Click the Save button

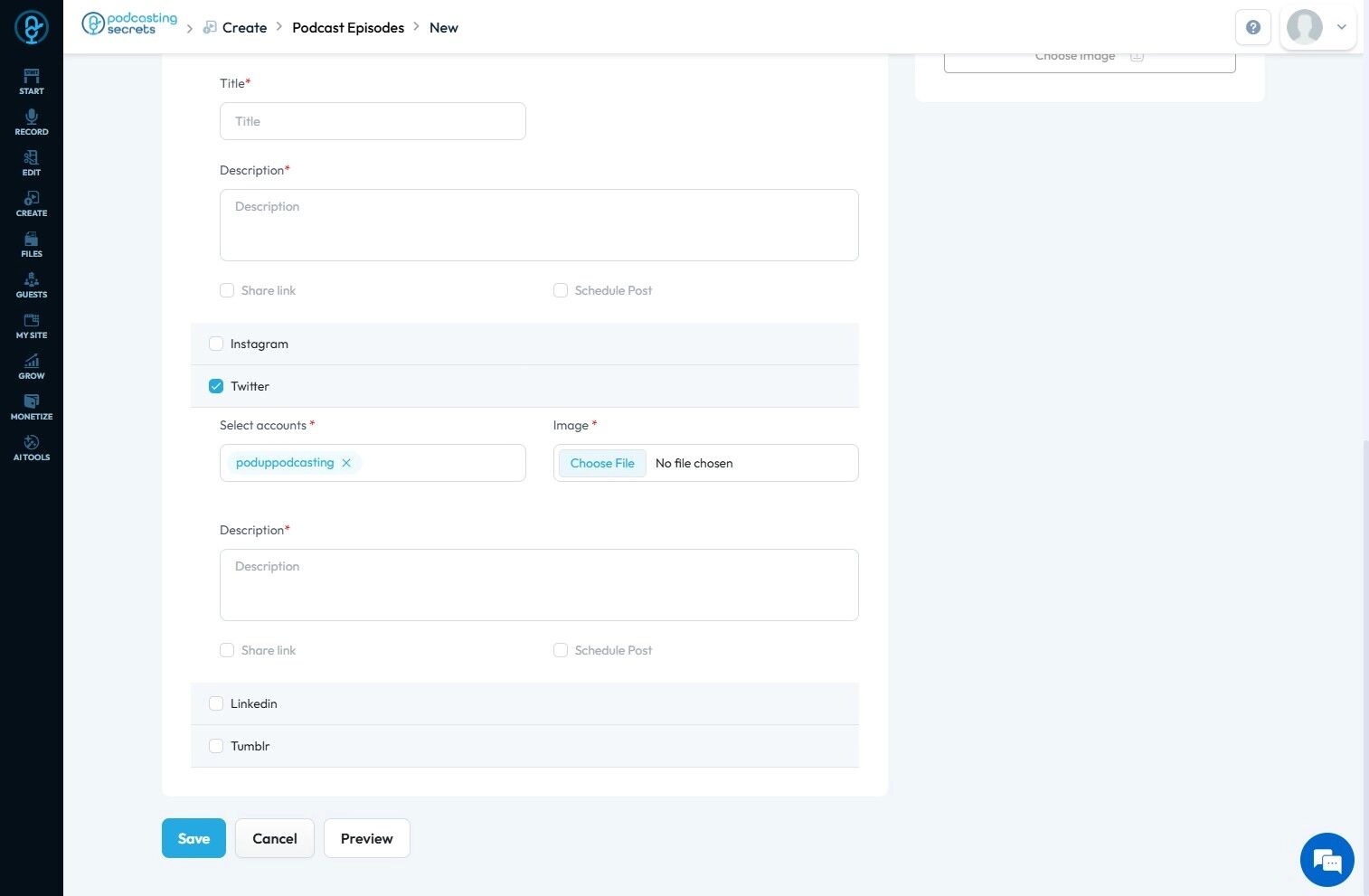(194, 838)
